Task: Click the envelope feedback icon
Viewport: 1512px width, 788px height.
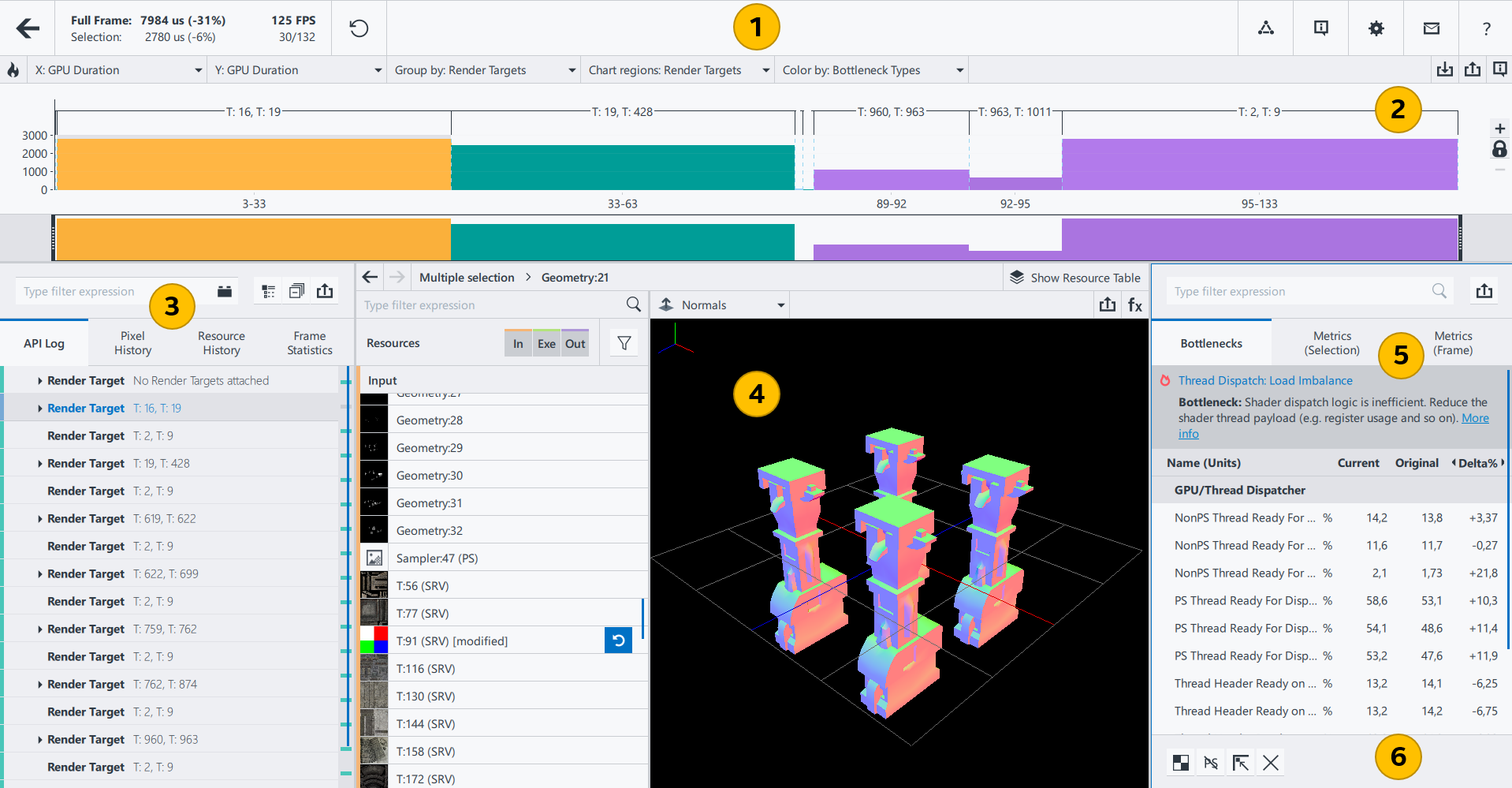Action: [x=1432, y=28]
